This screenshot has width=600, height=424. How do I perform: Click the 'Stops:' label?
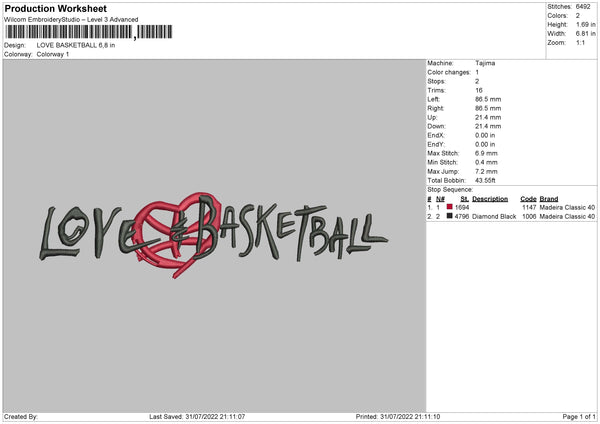tap(437, 81)
